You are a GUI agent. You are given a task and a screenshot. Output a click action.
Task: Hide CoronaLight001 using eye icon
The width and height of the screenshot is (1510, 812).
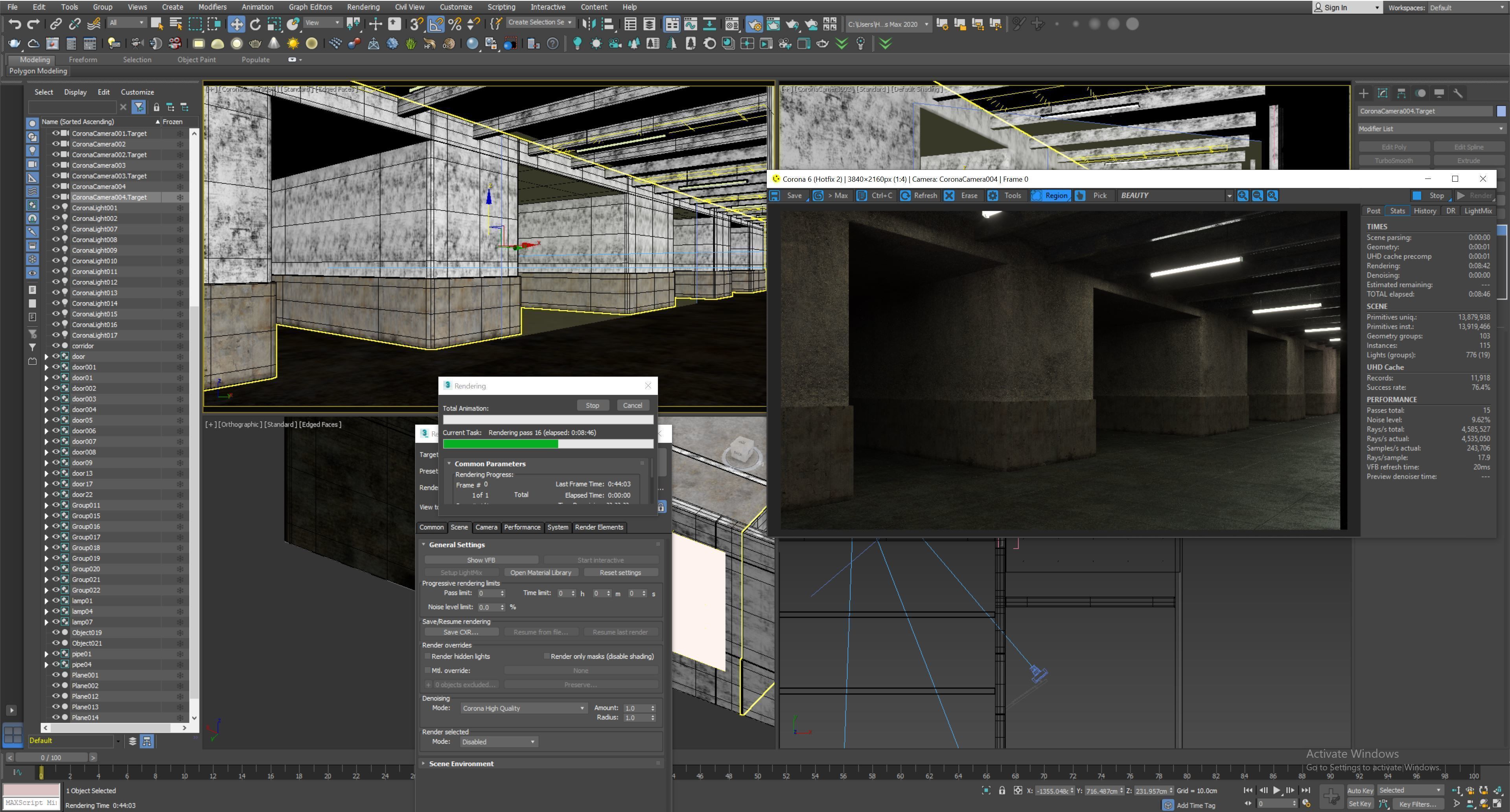click(x=56, y=208)
